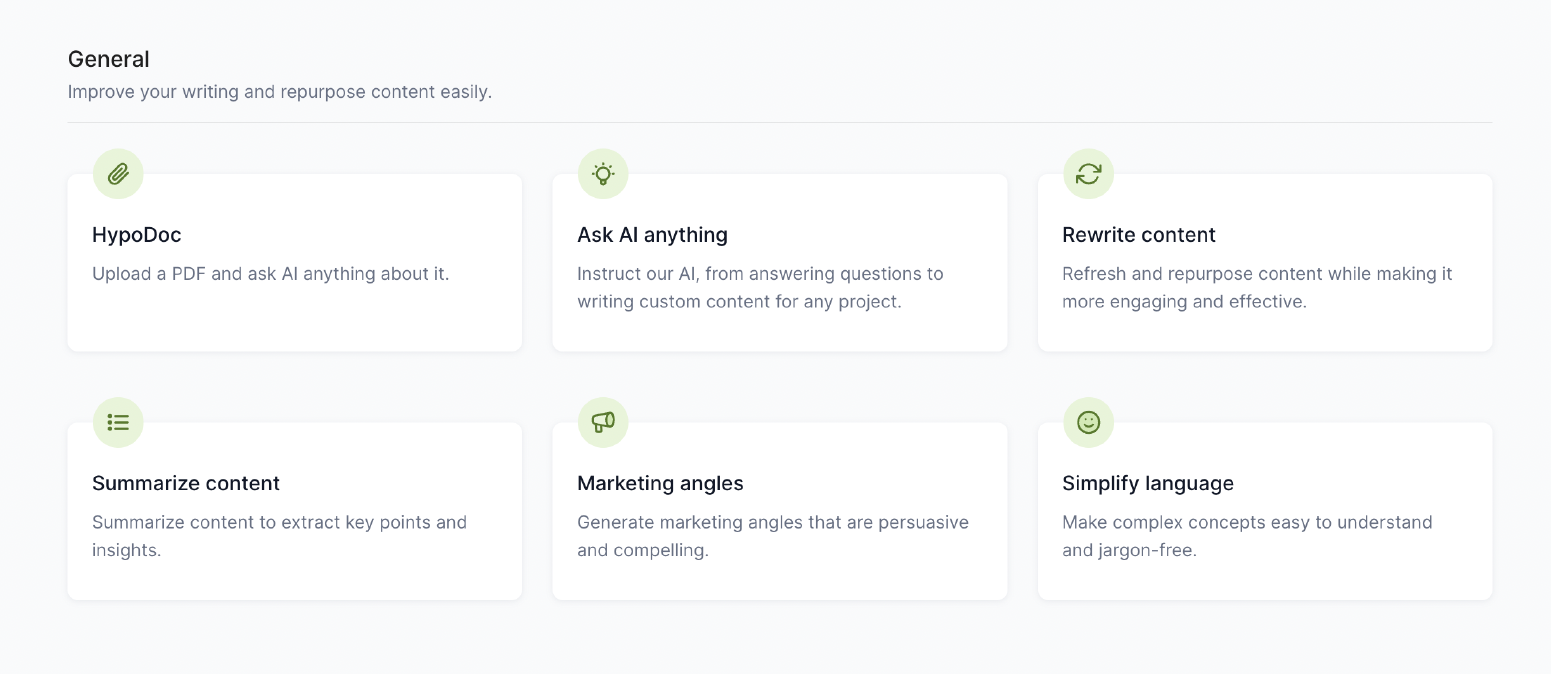Open the Simplify language title
The width and height of the screenshot is (1551, 674).
coord(1147,483)
